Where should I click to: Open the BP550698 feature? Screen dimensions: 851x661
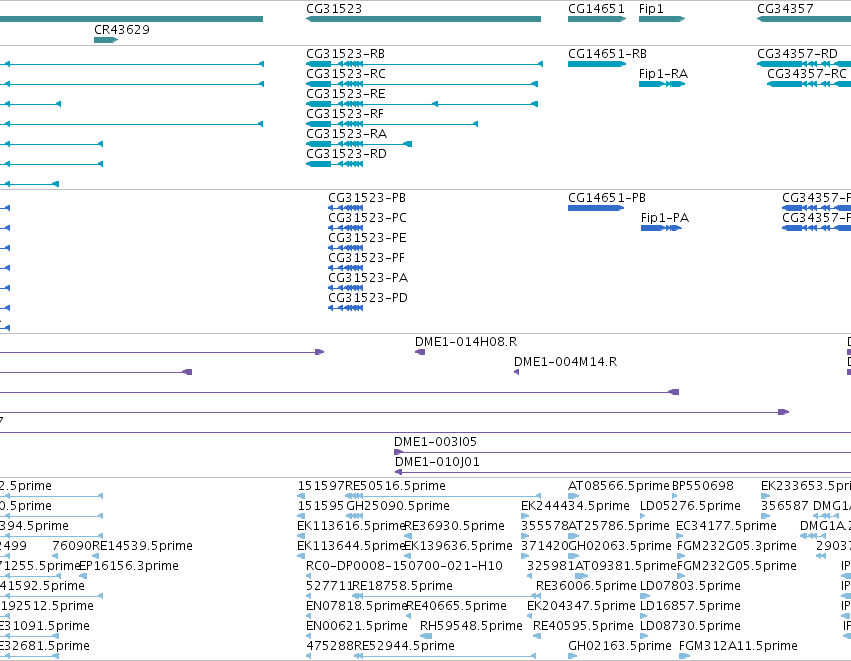pos(675,496)
